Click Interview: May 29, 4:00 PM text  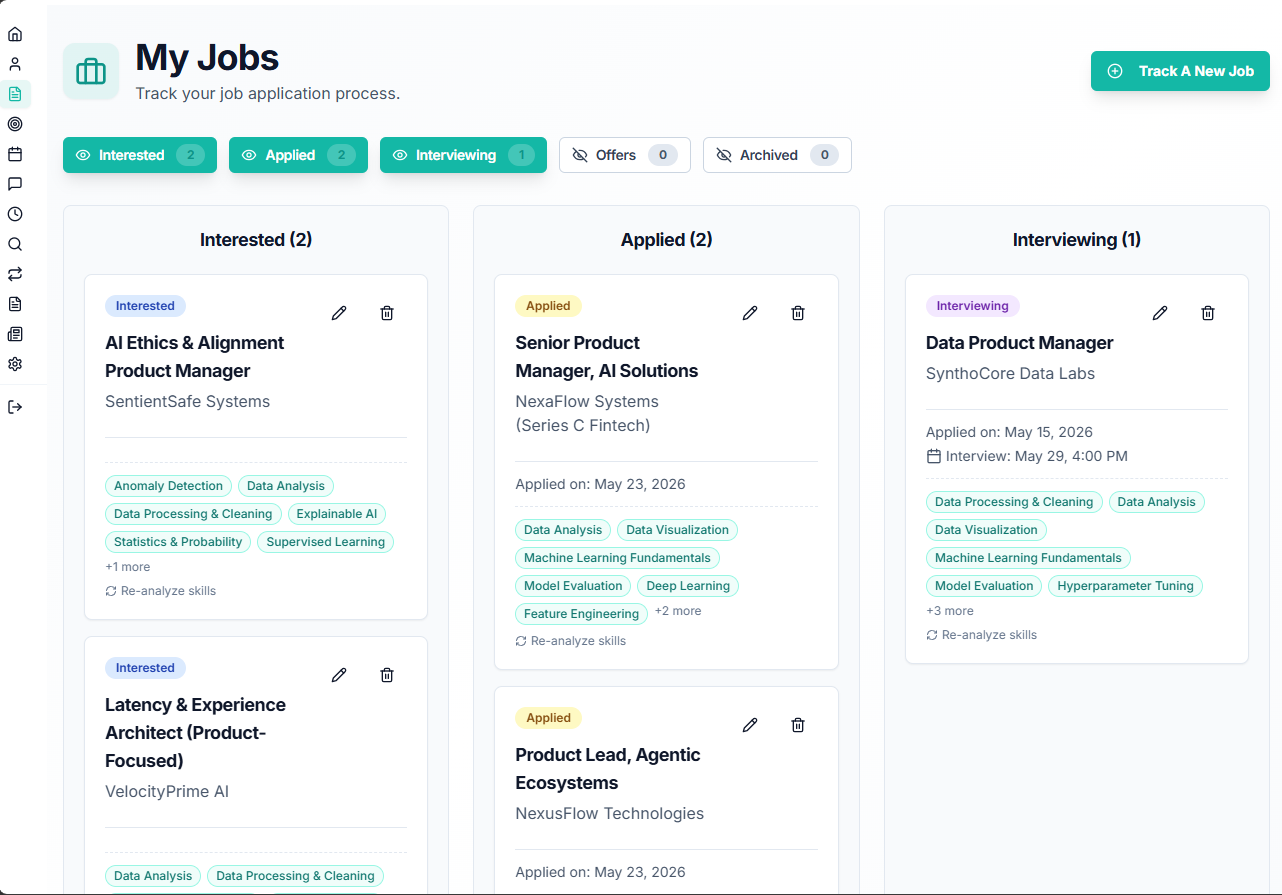click(1037, 456)
